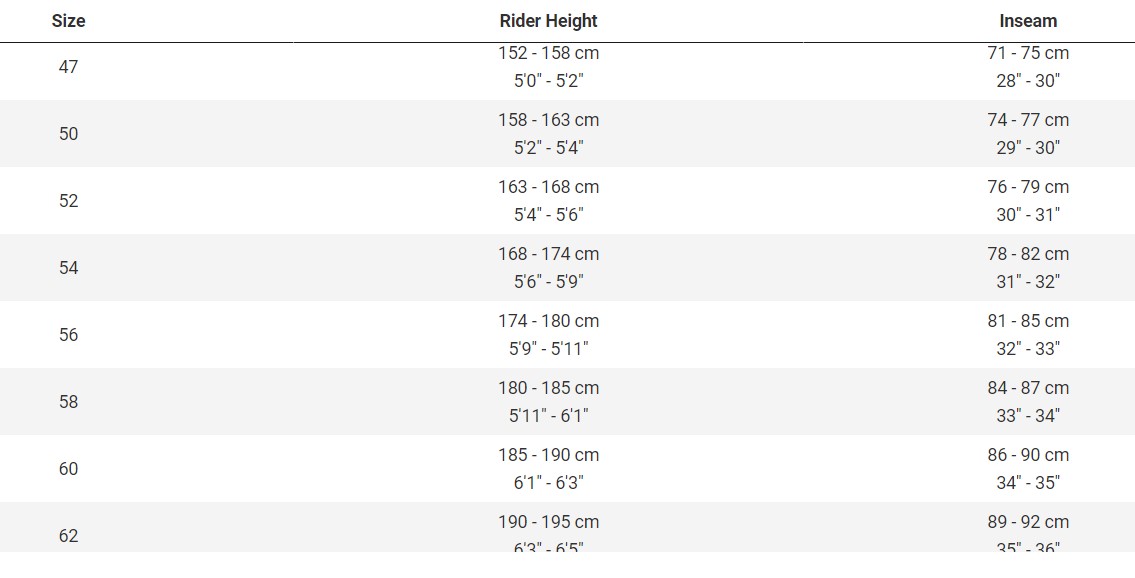The width and height of the screenshot is (1135, 578).
Task: Select the size 60 row label
Action: [68, 469]
